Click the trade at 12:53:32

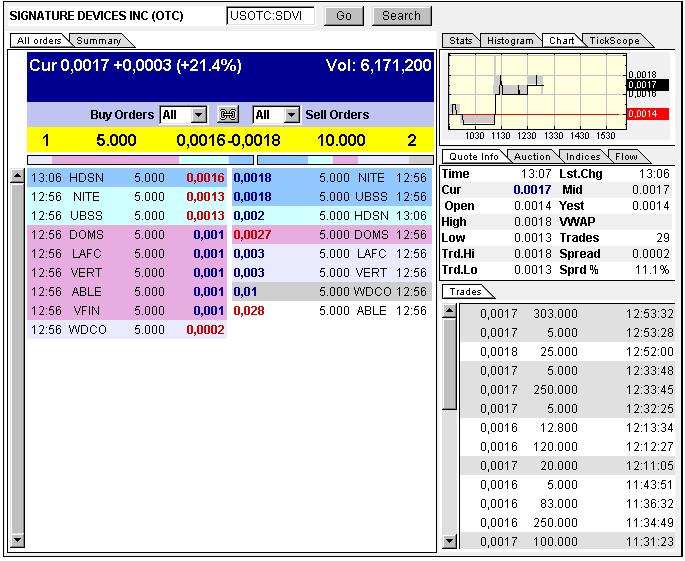567,314
